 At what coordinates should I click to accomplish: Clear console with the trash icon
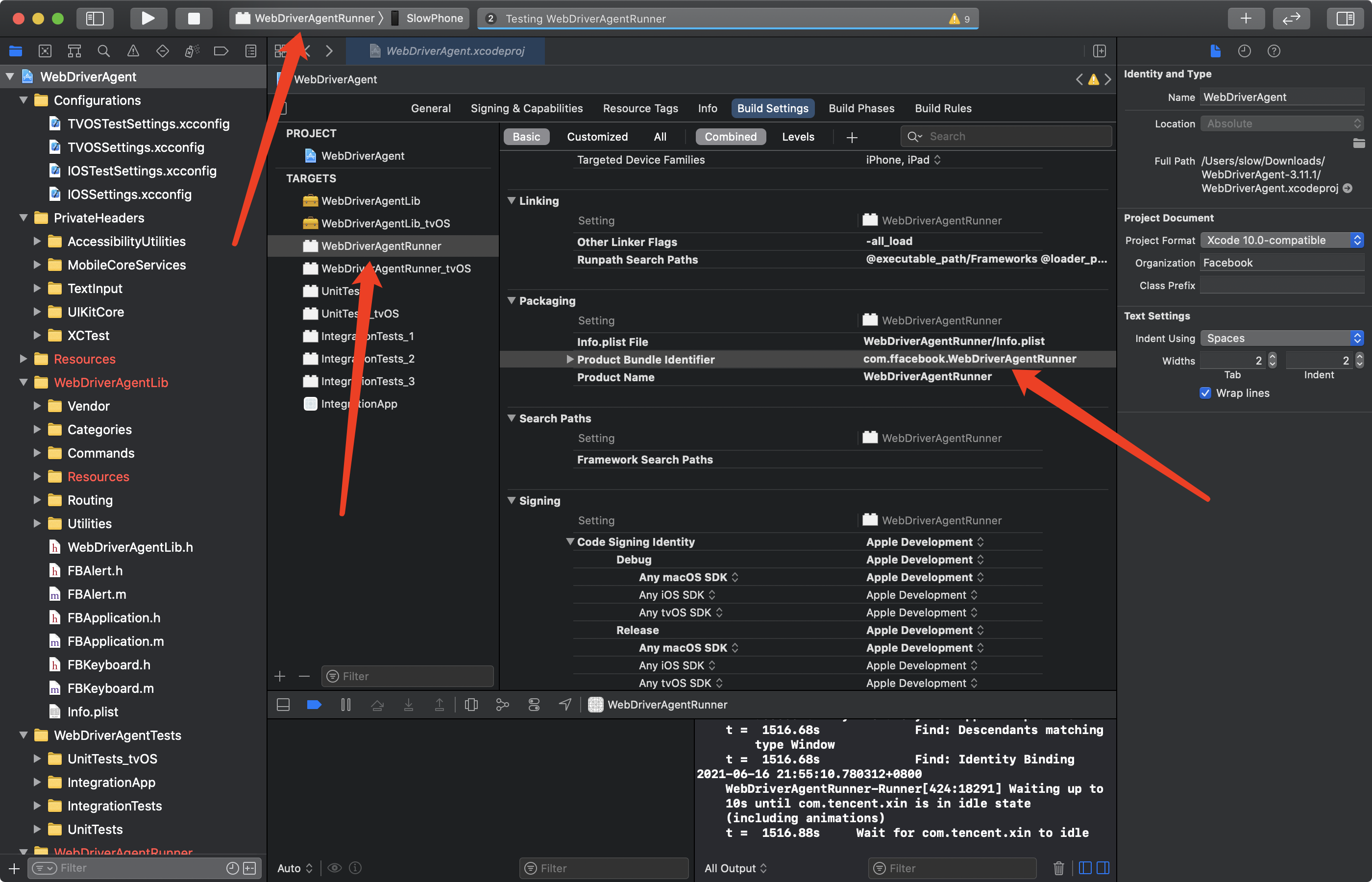[x=1058, y=868]
